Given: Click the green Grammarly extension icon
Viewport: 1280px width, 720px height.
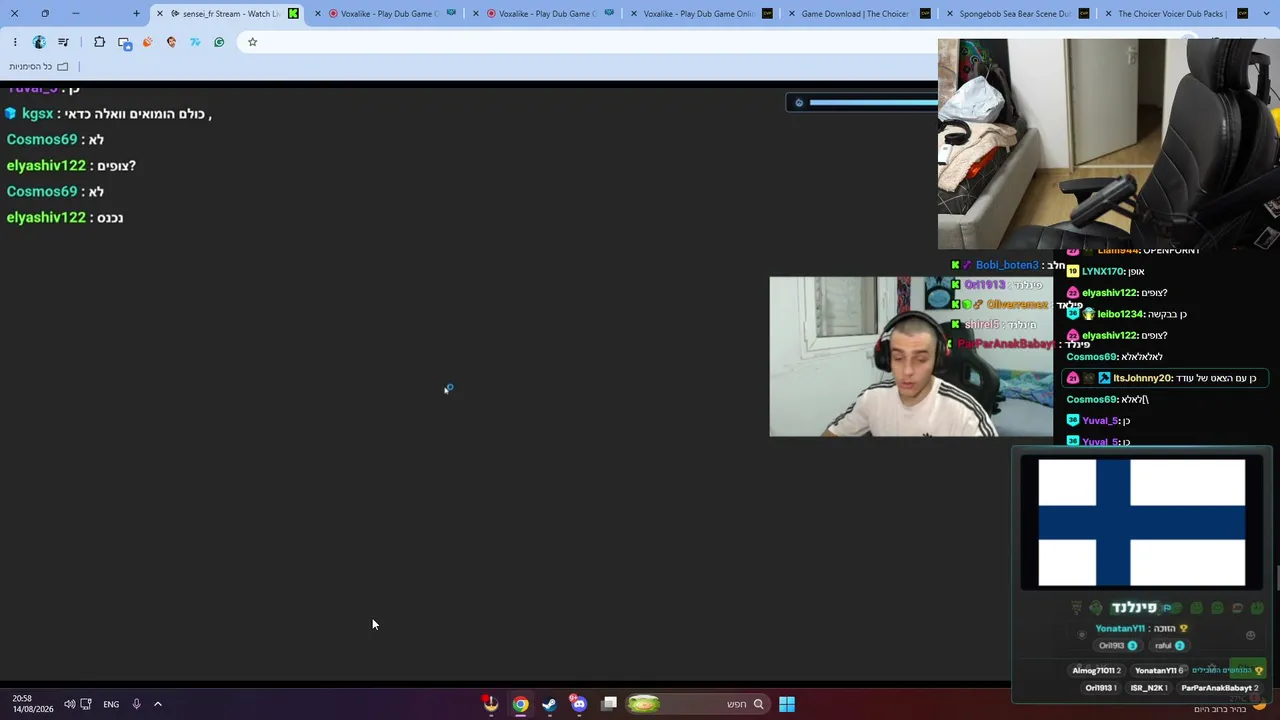Looking at the screenshot, I should [x=219, y=42].
